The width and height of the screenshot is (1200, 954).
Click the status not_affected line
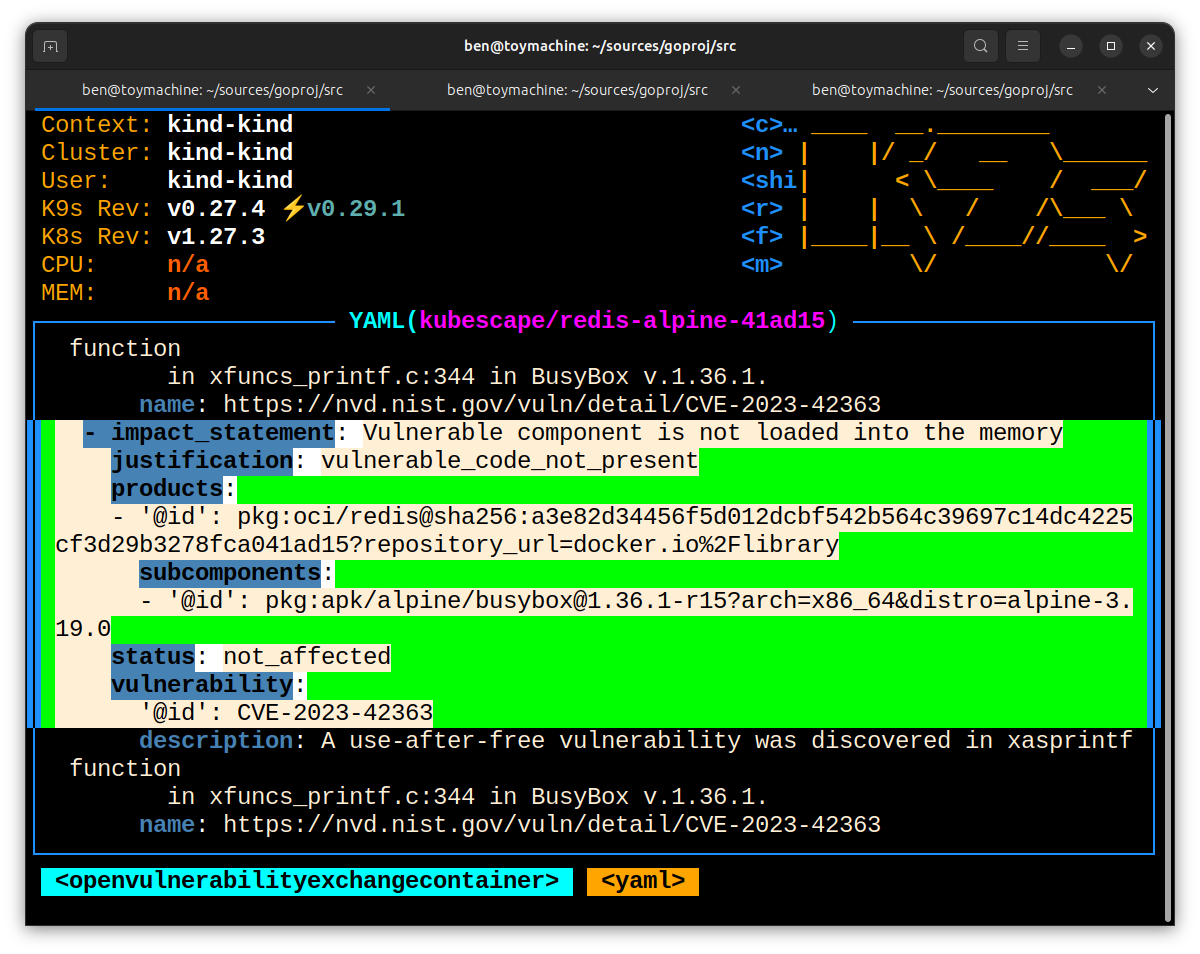(x=250, y=657)
